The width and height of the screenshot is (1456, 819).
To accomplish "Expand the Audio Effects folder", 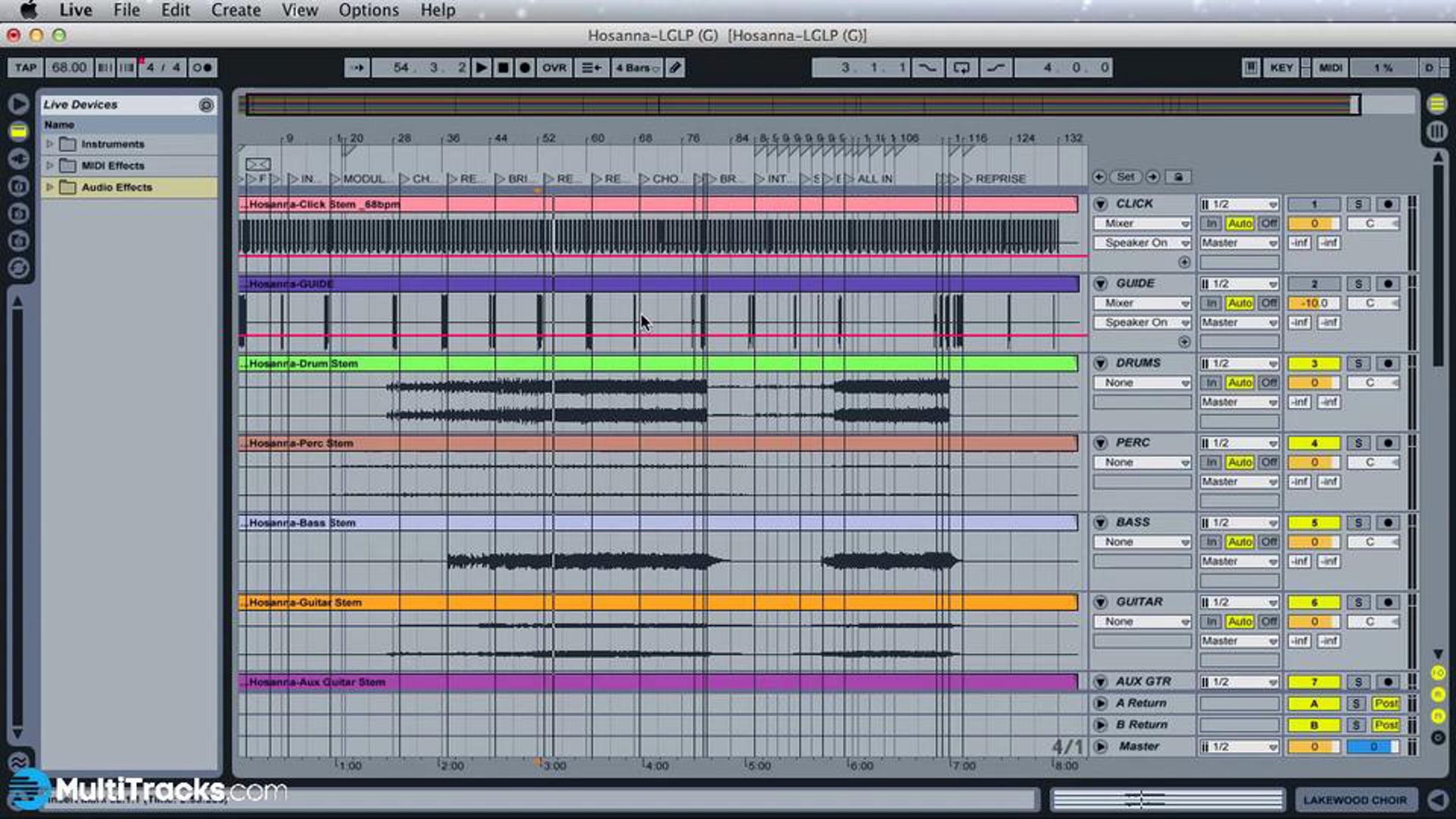I will 50,187.
